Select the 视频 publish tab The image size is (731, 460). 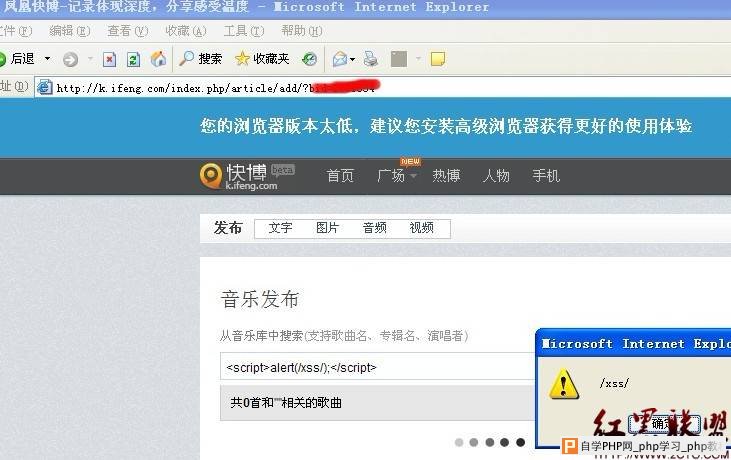421,228
